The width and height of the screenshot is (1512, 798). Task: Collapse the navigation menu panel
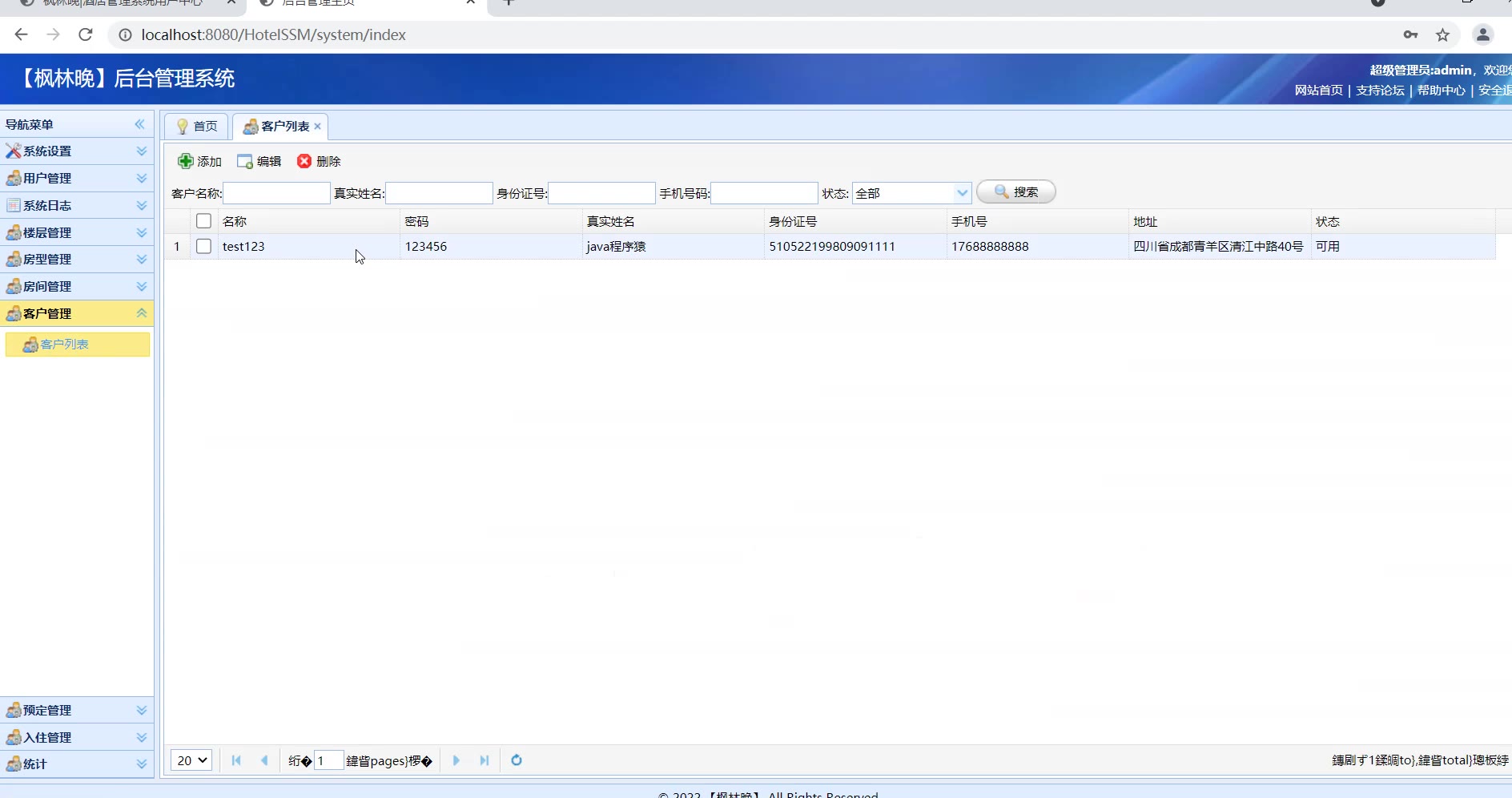click(x=140, y=124)
